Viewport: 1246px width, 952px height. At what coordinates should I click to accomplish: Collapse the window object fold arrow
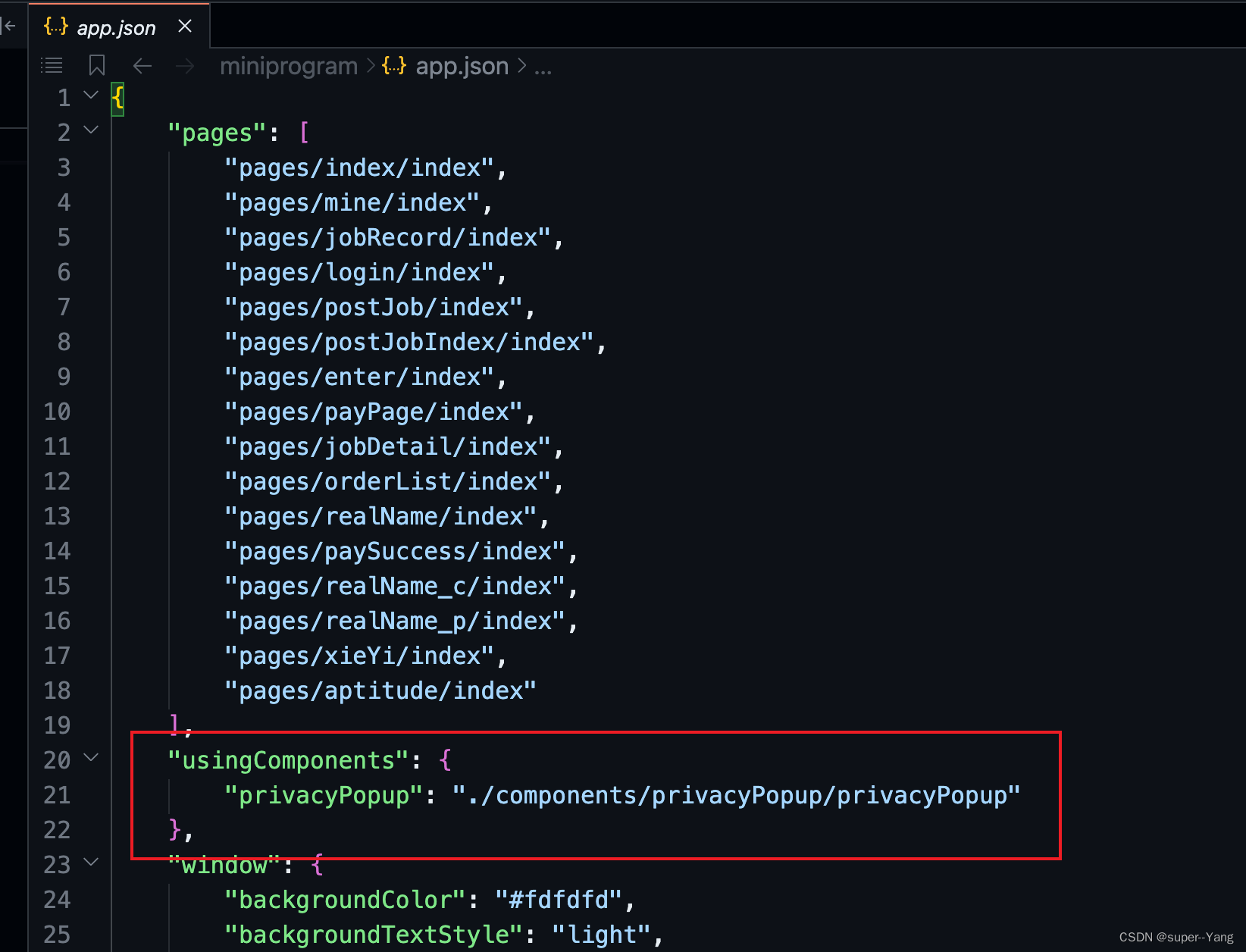point(91,863)
